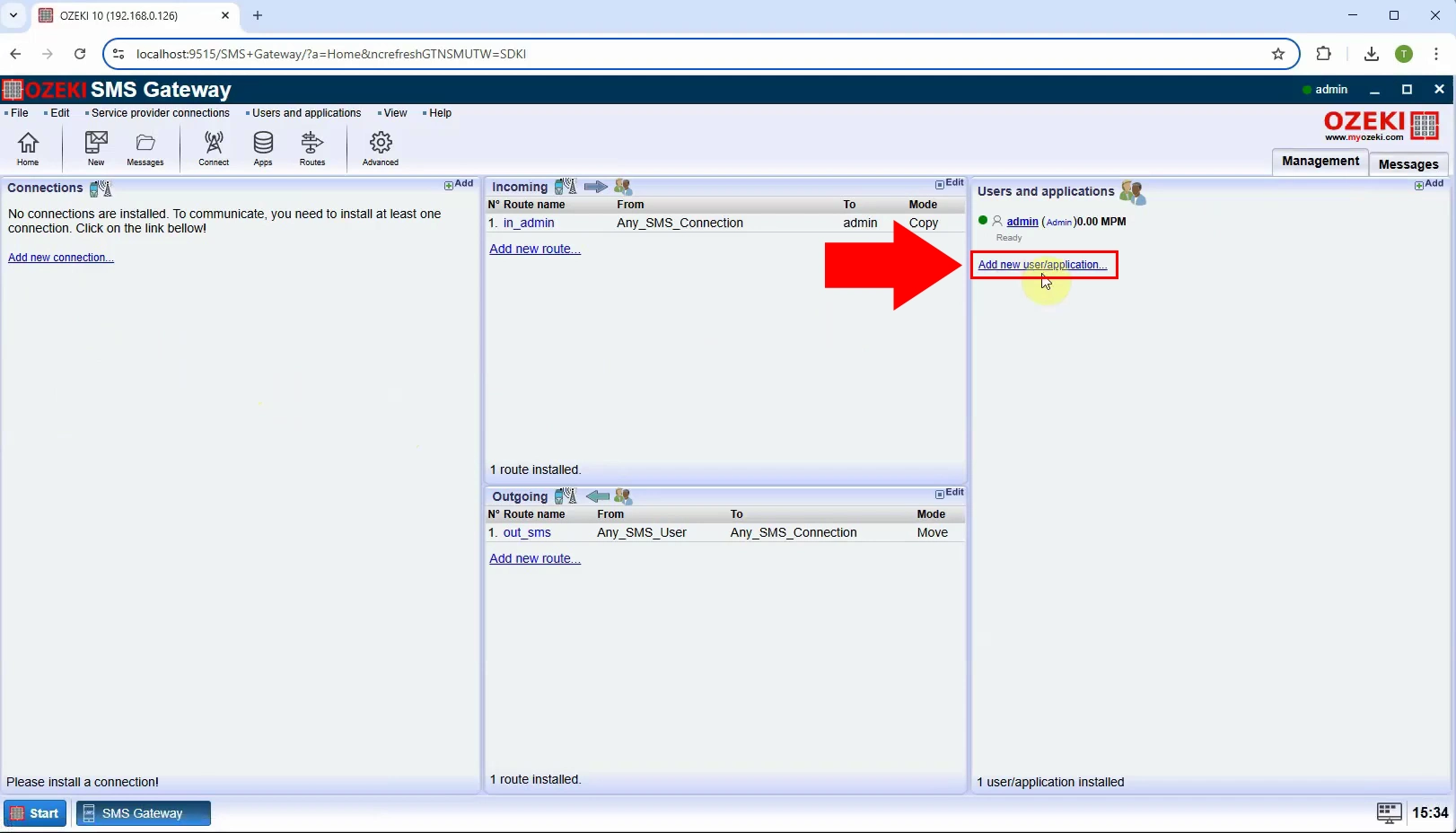This screenshot has width=1456, height=833.
Task: Open the in_admin route link
Action: pyautogui.click(x=529, y=223)
